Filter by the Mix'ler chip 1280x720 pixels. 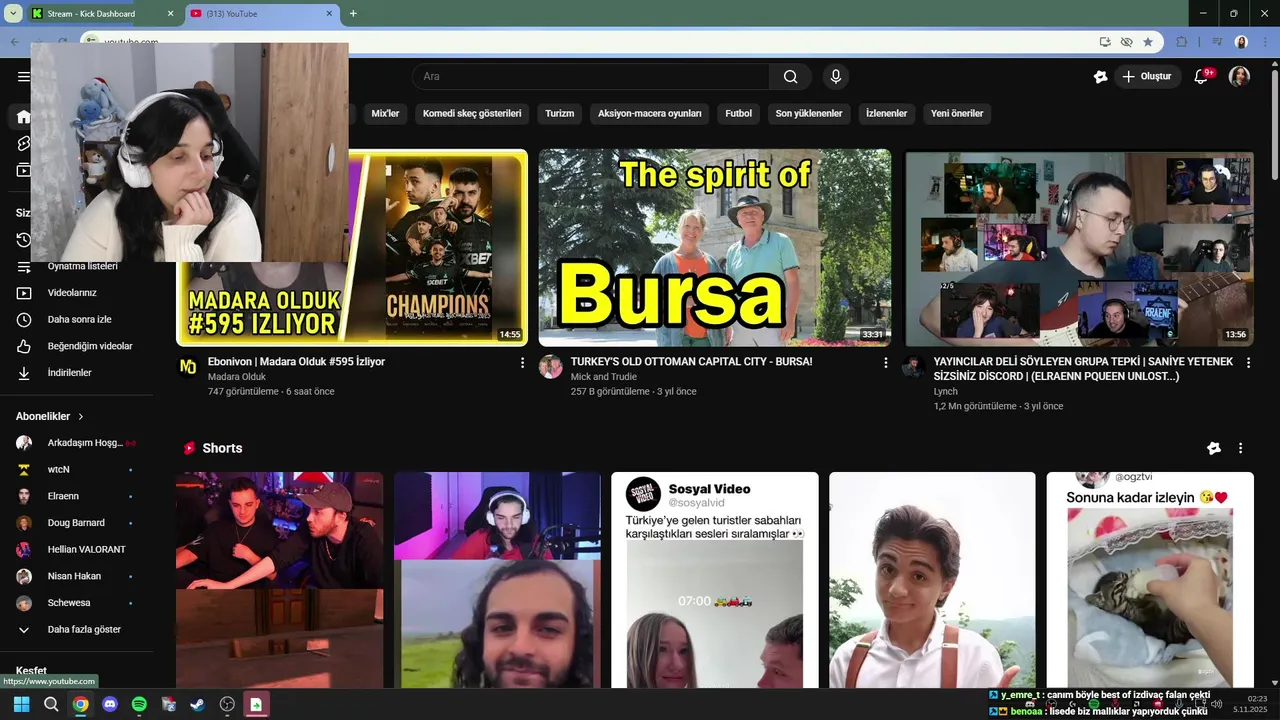point(385,113)
